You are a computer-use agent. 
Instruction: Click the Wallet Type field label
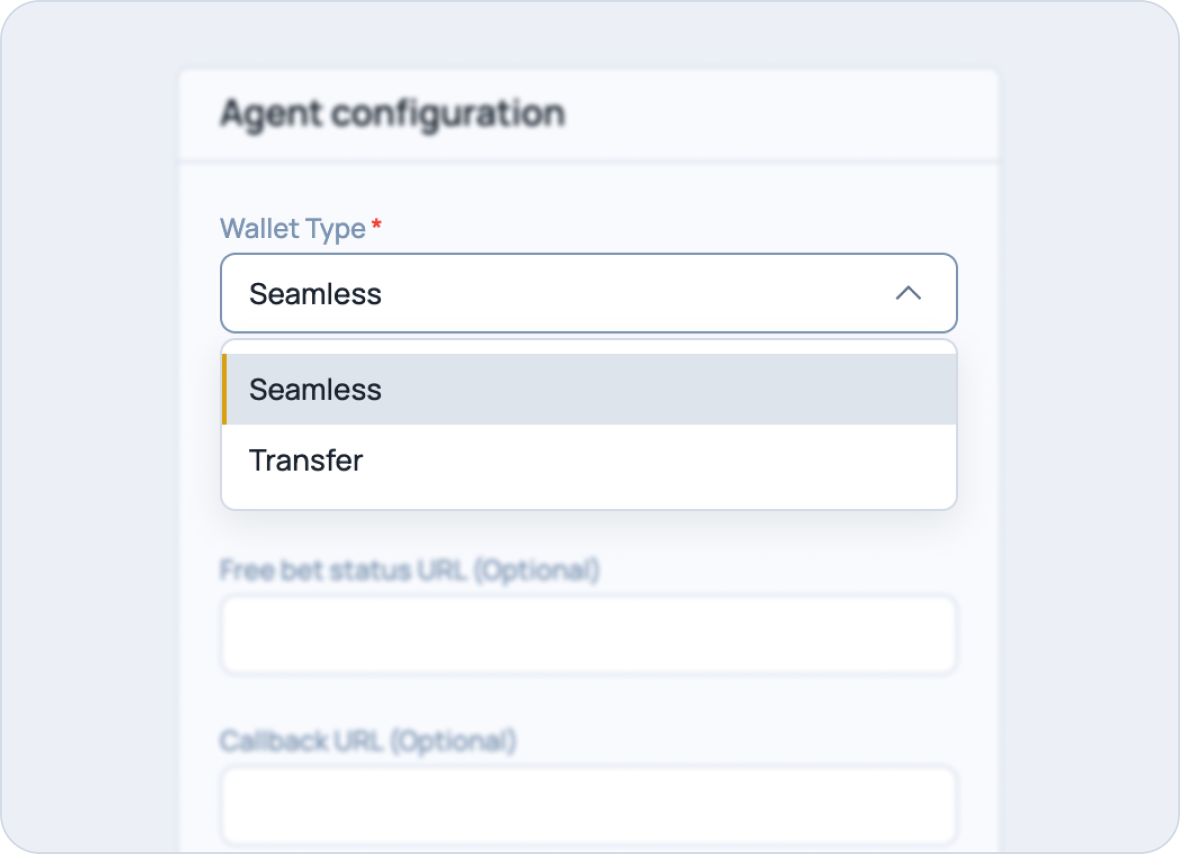coord(293,229)
